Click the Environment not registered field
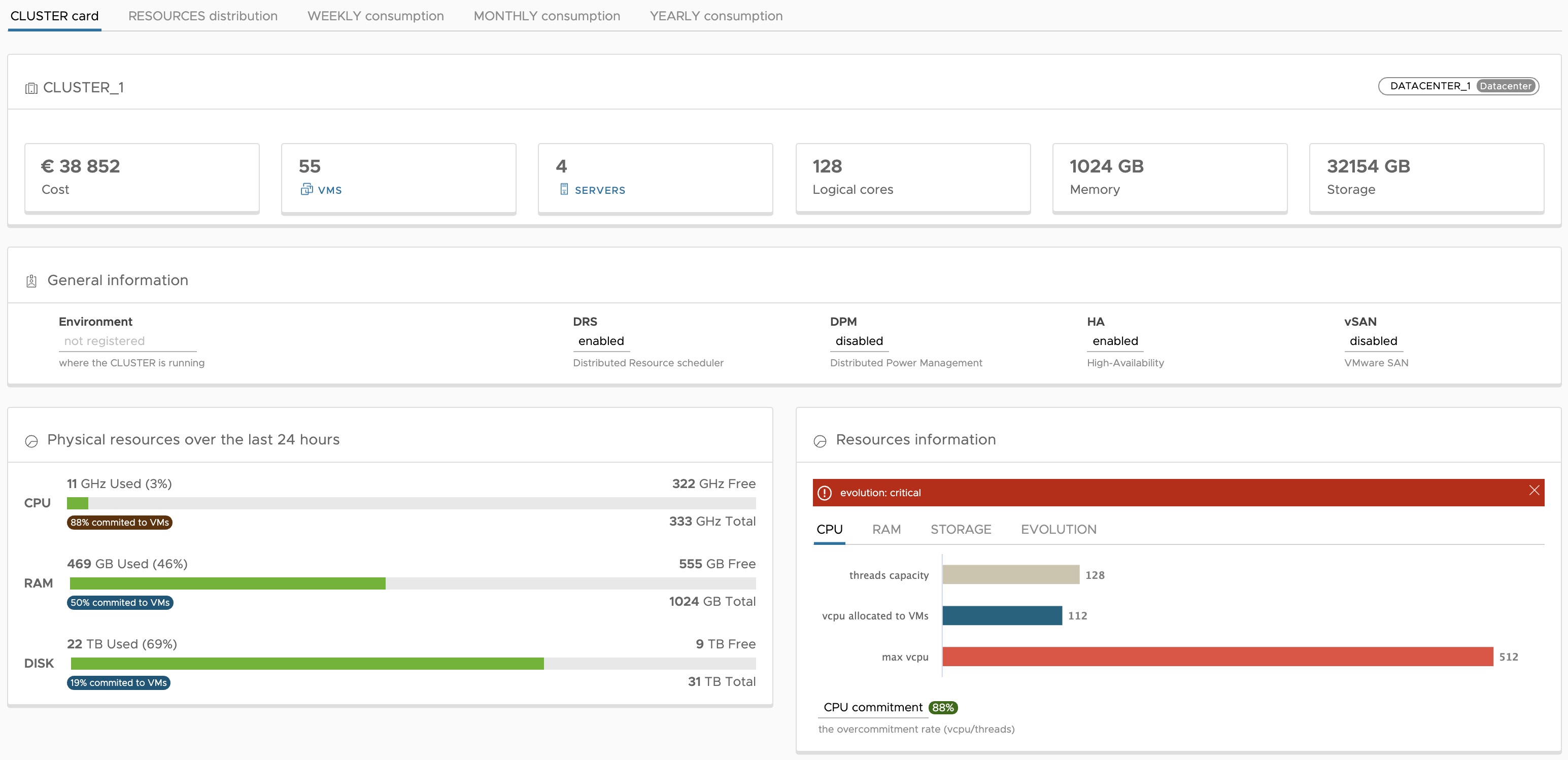1568x760 pixels. (x=127, y=341)
